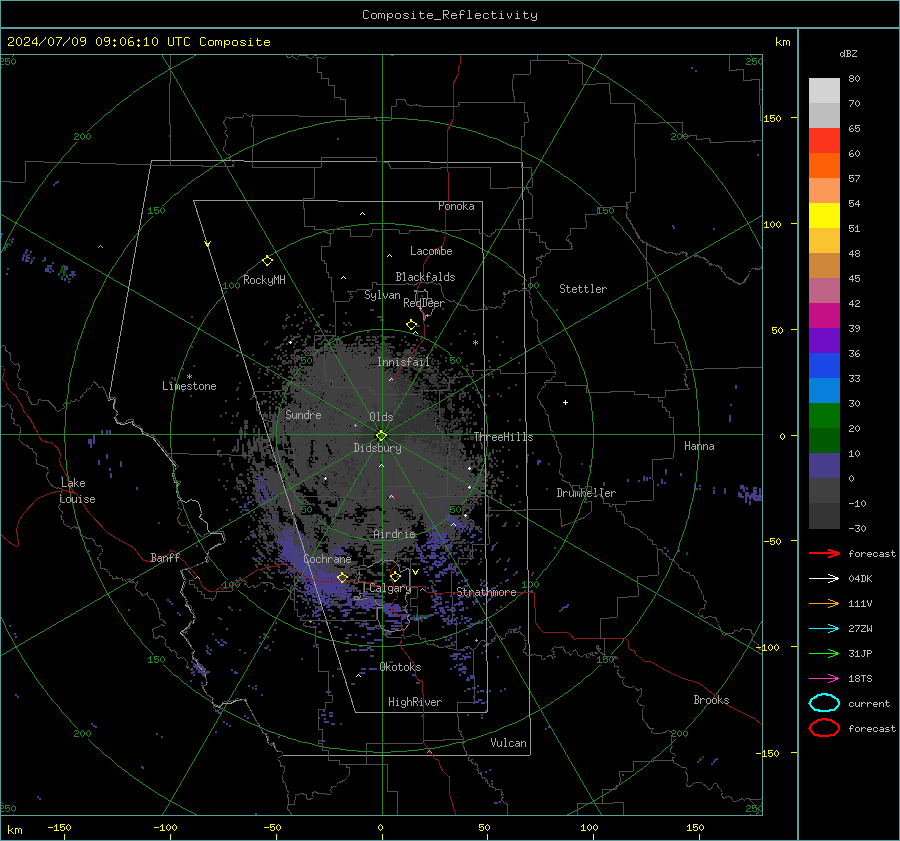
Task: Click the Sylvan town label
Action: click(x=382, y=295)
